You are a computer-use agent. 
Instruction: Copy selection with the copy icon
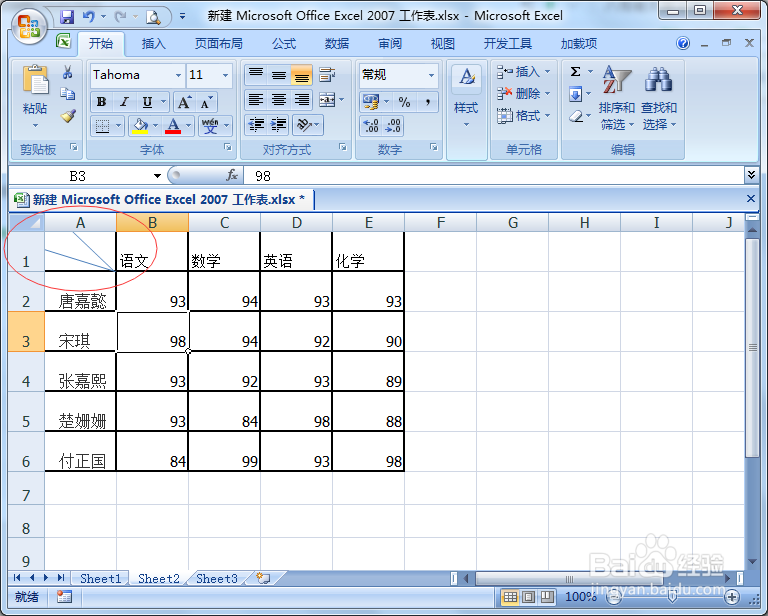click(x=68, y=94)
